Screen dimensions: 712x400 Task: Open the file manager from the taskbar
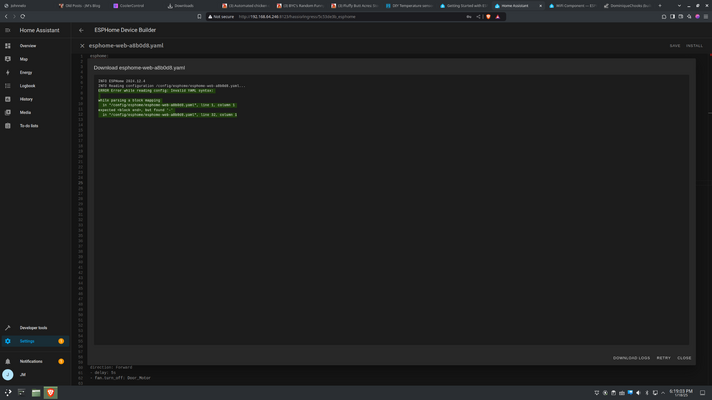[36, 393]
